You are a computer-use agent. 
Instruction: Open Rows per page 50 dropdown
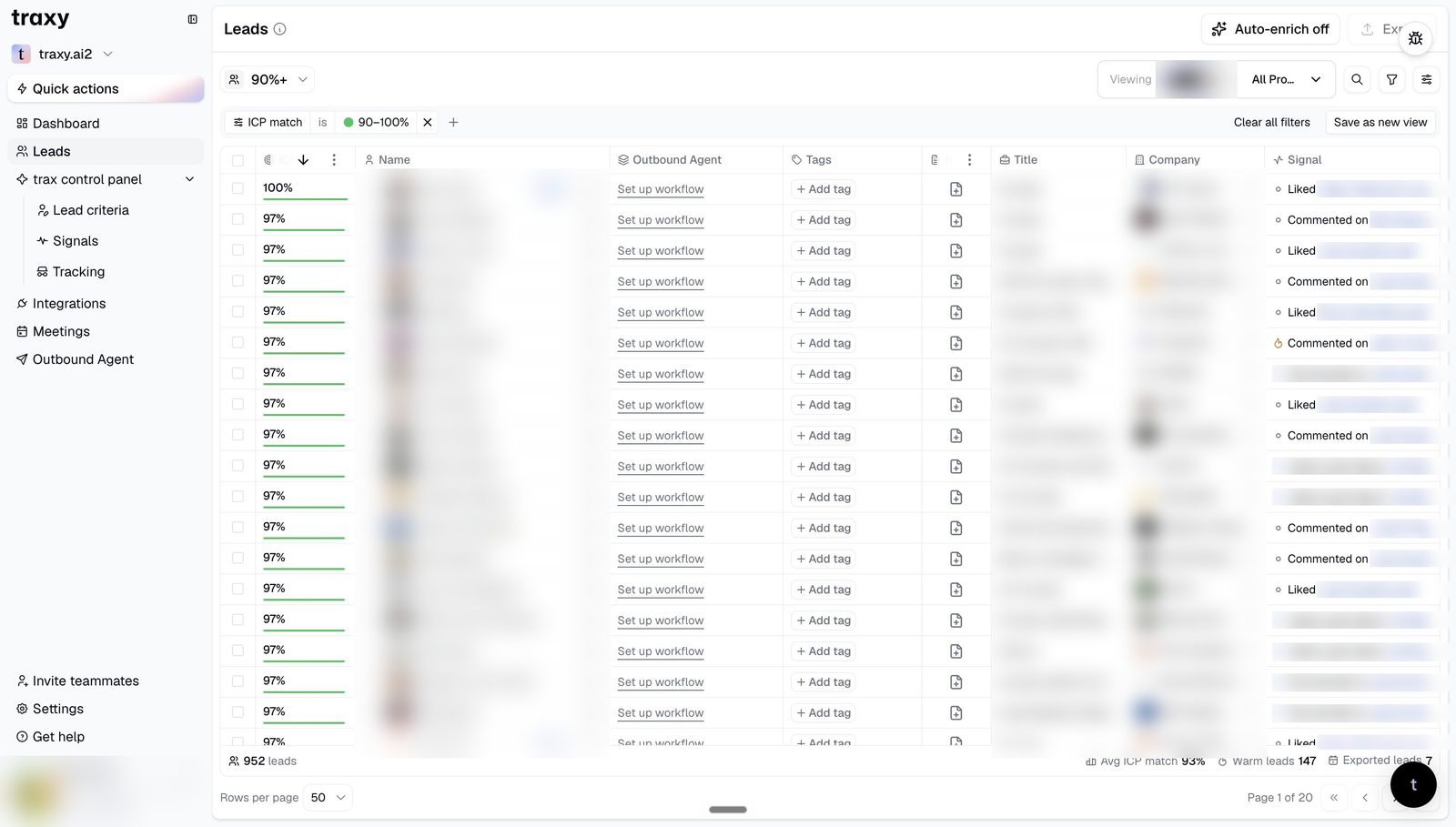pos(328,798)
